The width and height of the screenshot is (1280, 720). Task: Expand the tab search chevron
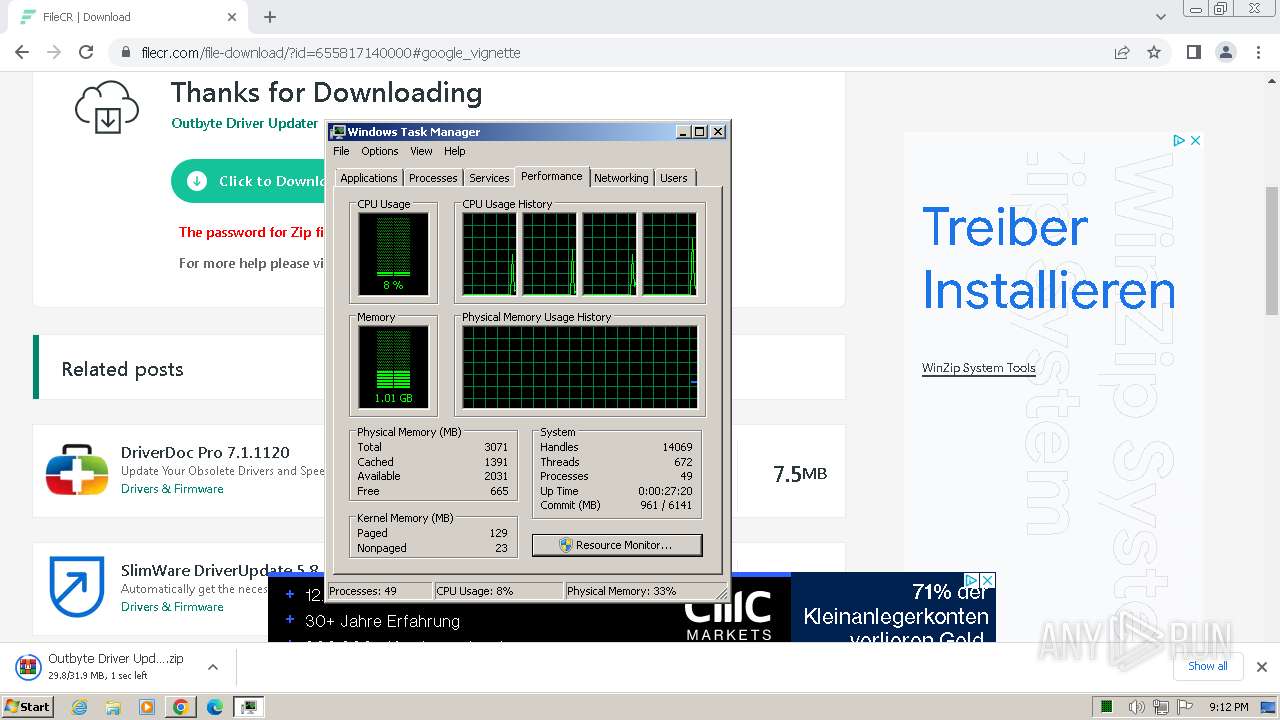coord(1160,17)
